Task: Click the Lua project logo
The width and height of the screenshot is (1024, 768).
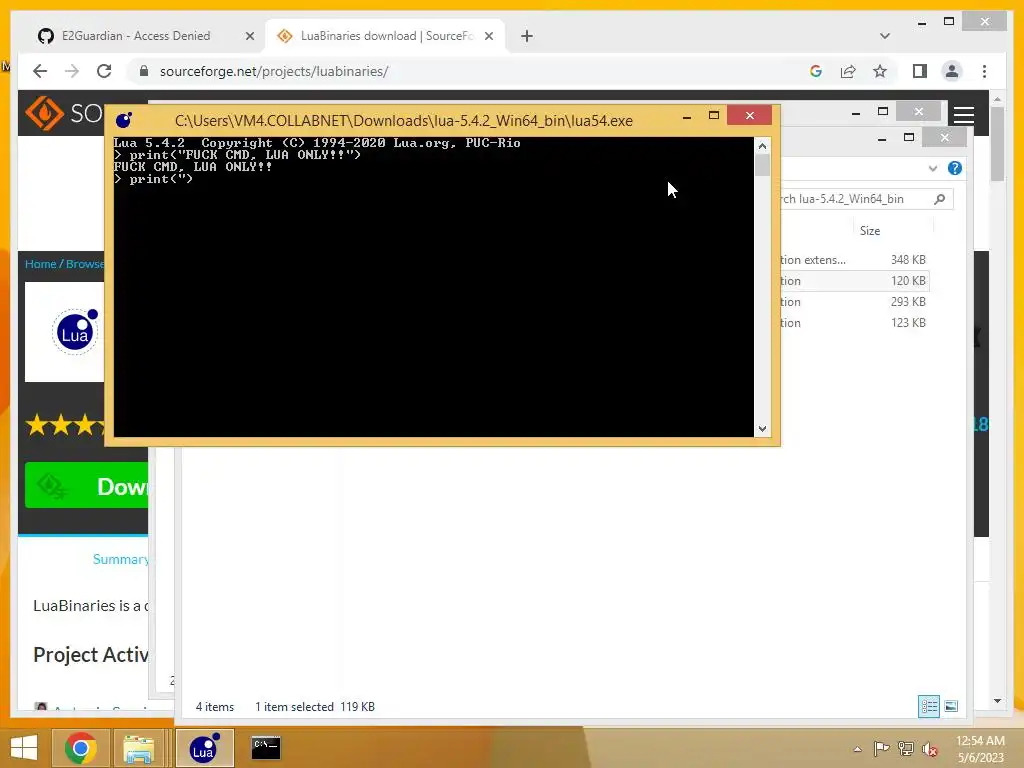Action: pyautogui.click(x=74, y=332)
